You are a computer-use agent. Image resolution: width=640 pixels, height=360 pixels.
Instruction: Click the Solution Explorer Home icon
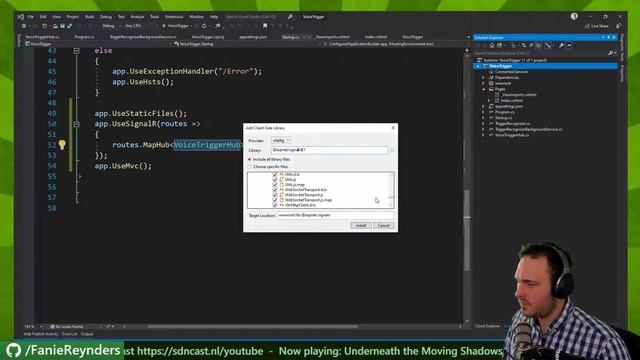pos(492,45)
